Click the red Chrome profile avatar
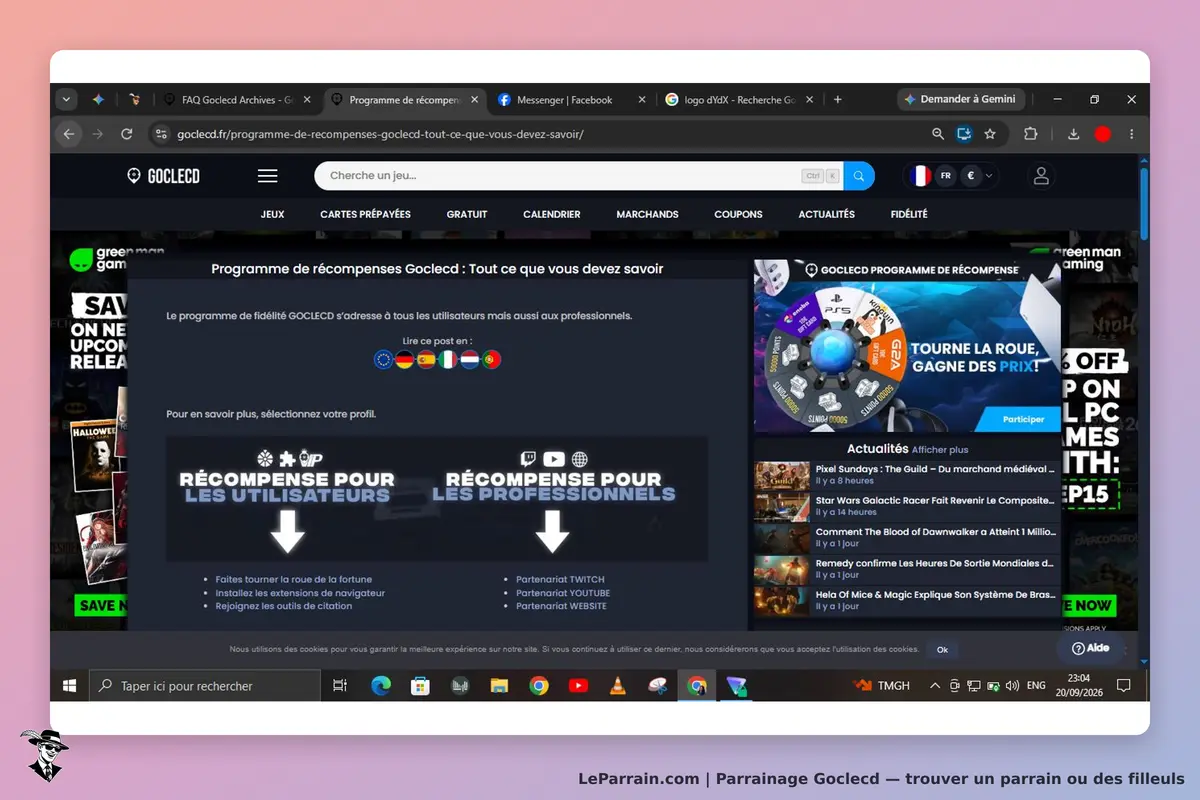 point(1103,134)
